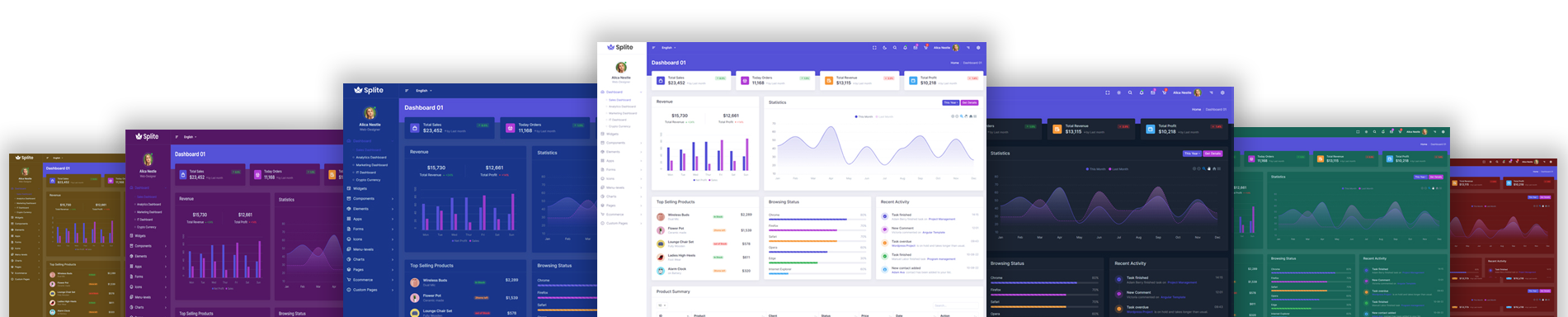Screen dimensions: 1568x317
Task: Click the New Comment entry in white Recent Activity
Action: 930,230
